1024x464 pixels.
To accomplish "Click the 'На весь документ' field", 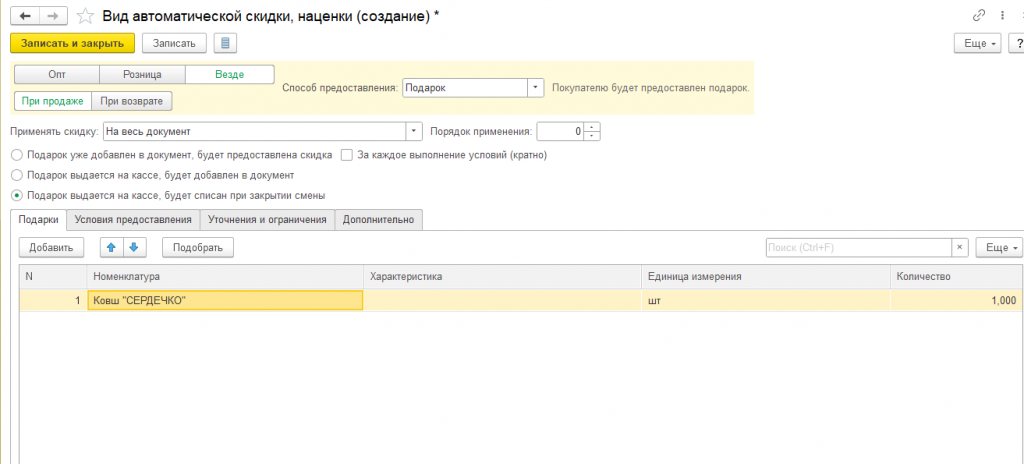I will pyautogui.click(x=255, y=131).
